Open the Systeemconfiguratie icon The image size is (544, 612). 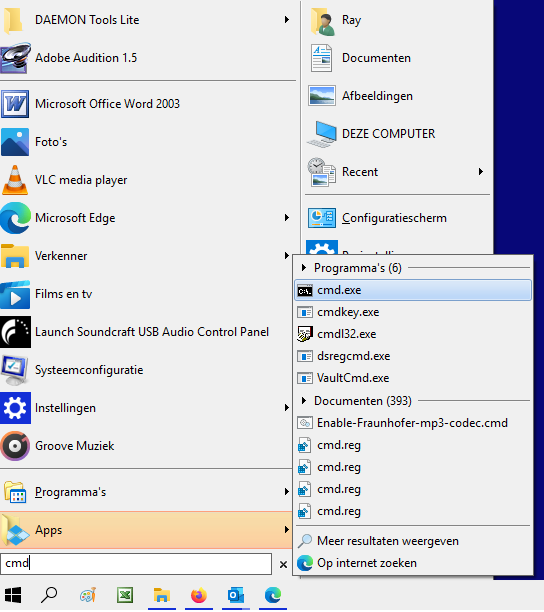pos(14,370)
